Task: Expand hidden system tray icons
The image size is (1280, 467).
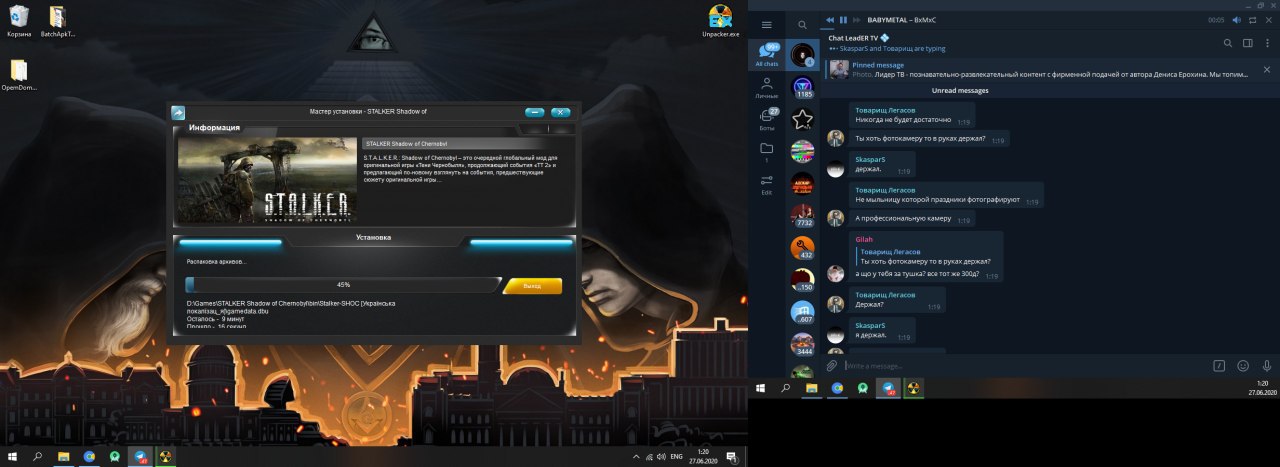Action: pos(637,456)
